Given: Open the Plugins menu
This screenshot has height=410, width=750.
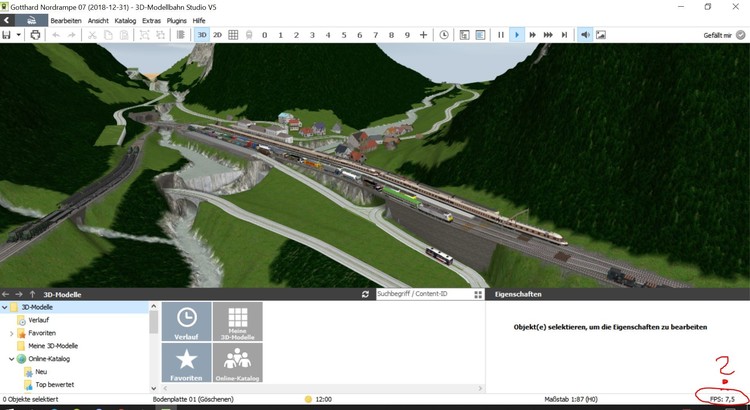Looking at the screenshot, I should [177, 20].
